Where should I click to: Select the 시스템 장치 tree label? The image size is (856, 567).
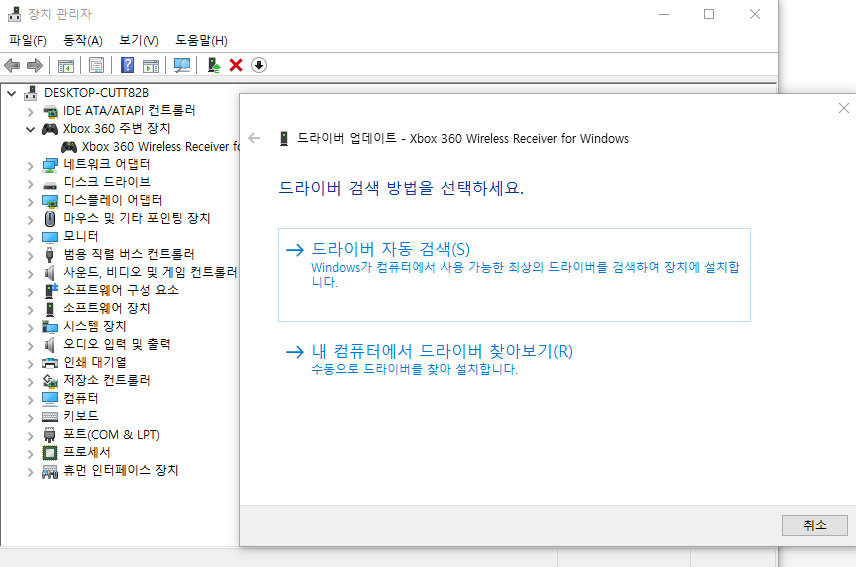point(94,326)
